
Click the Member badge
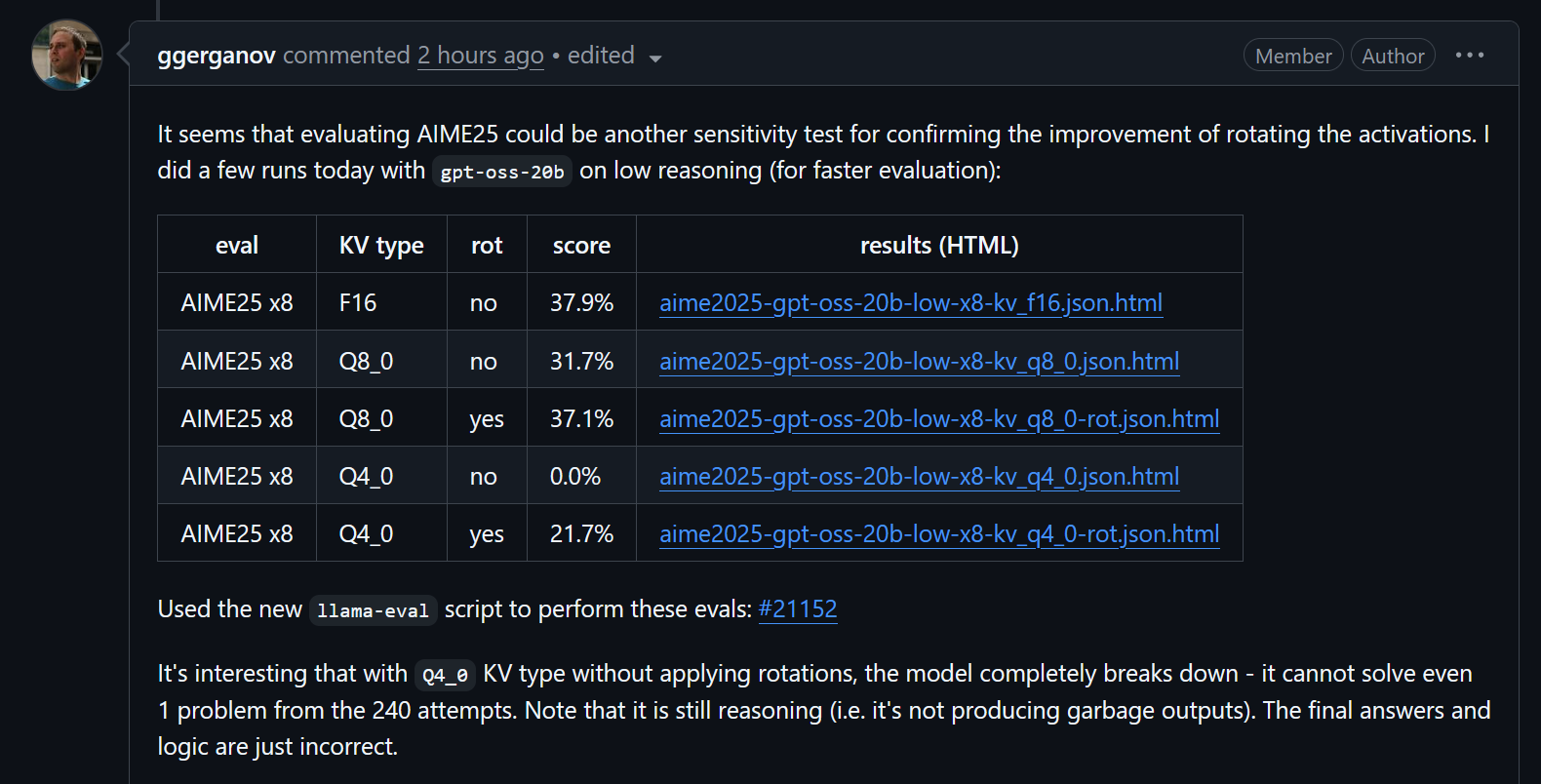[1293, 56]
